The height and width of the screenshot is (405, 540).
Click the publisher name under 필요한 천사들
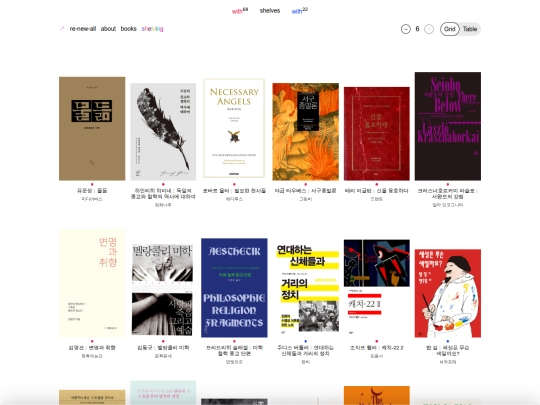pyautogui.click(x=234, y=199)
